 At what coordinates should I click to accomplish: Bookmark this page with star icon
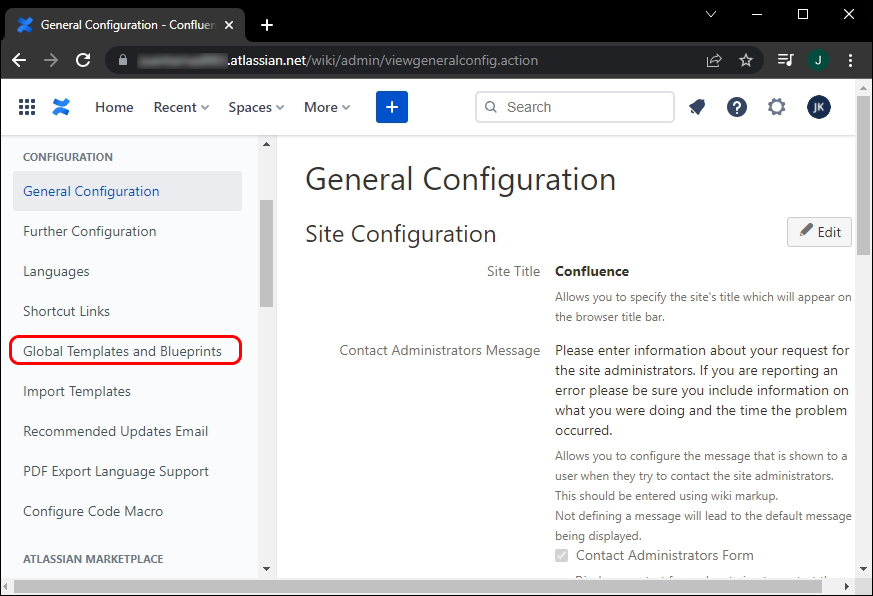(x=746, y=60)
